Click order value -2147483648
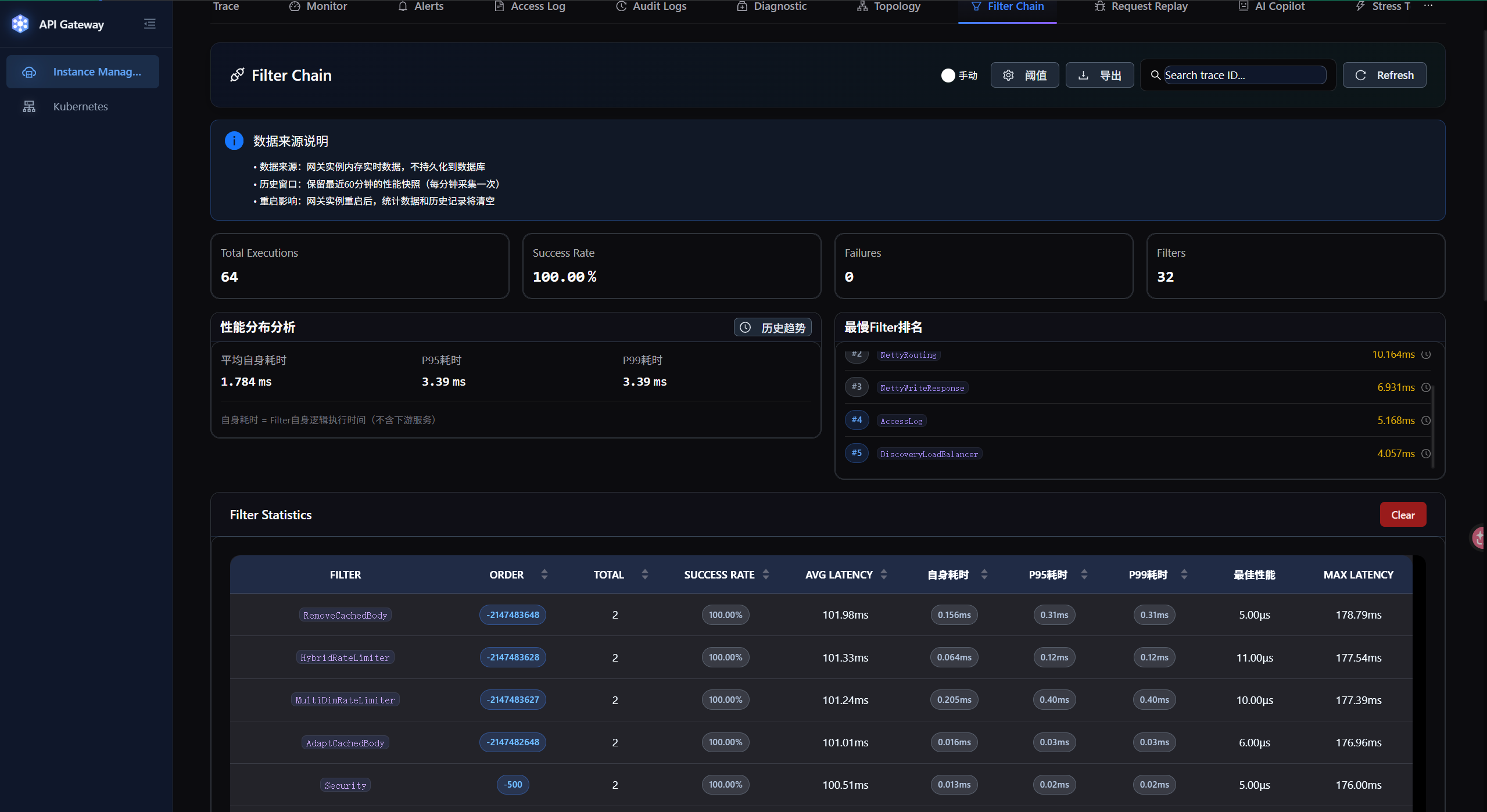The width and height of the screenshot is (1487, 812). click(x=513, y=615)
